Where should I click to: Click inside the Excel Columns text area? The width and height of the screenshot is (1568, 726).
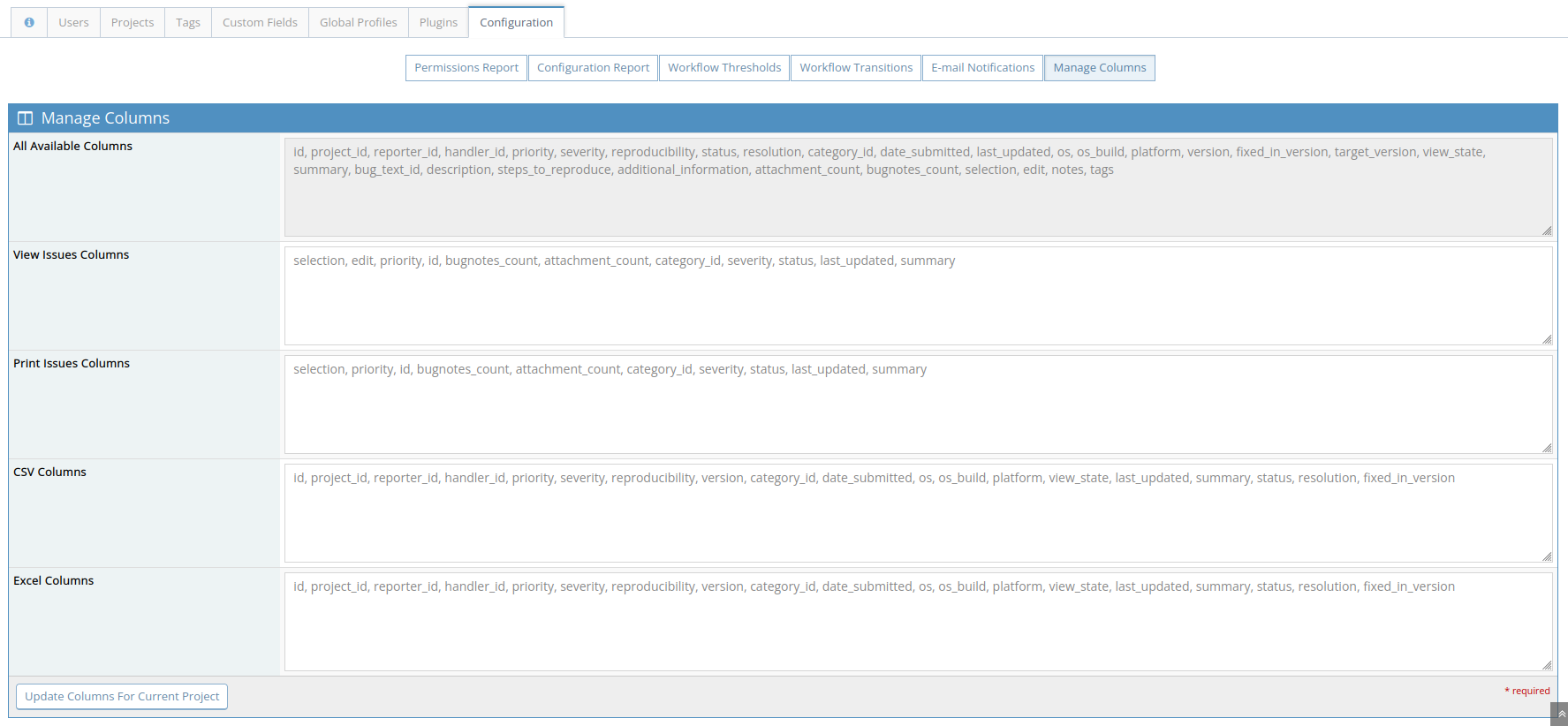click(x=917, y=622)
